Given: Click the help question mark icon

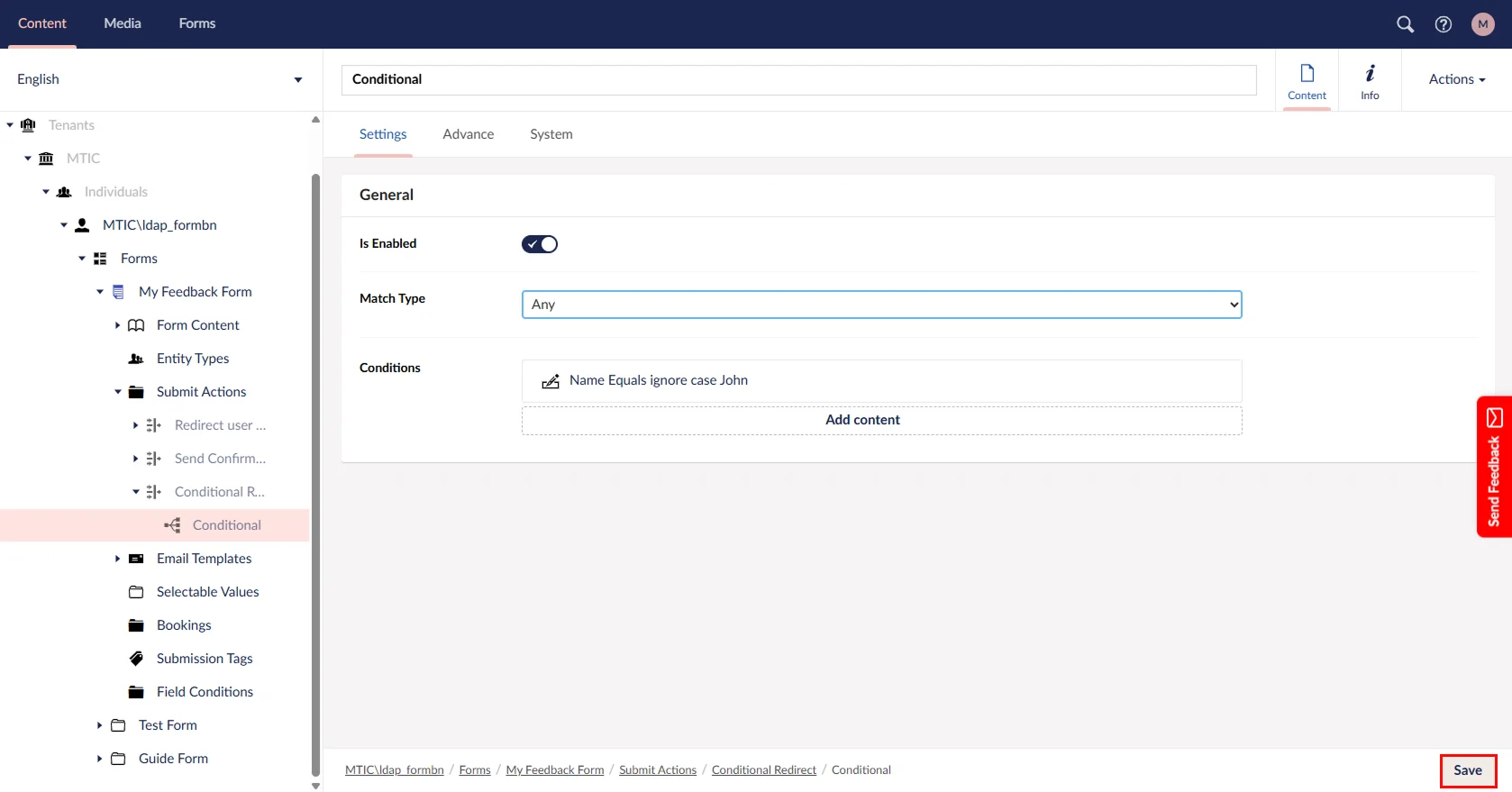Looking at the screenshot, I should pos(1444,24).
